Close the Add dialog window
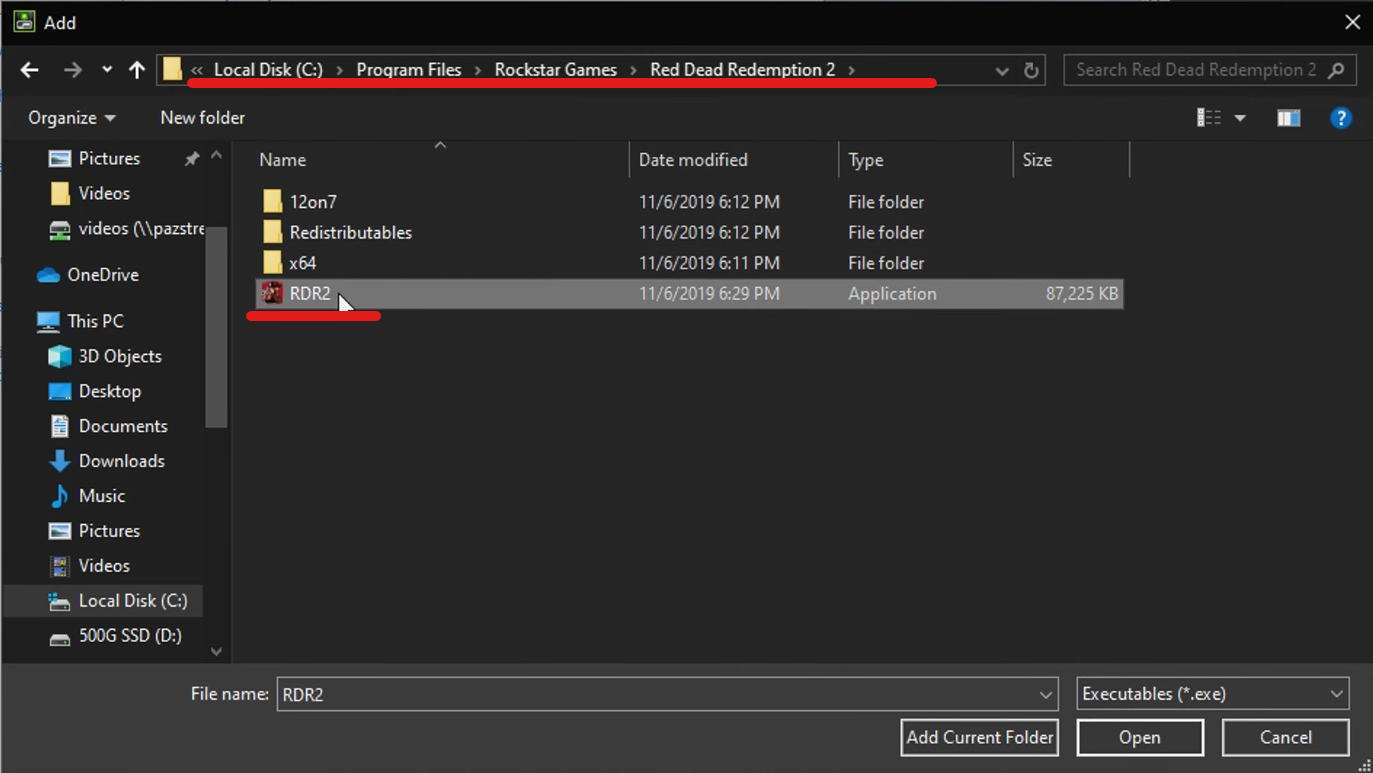Viewport: 1373px width, 773px height. click(1351, 22)
